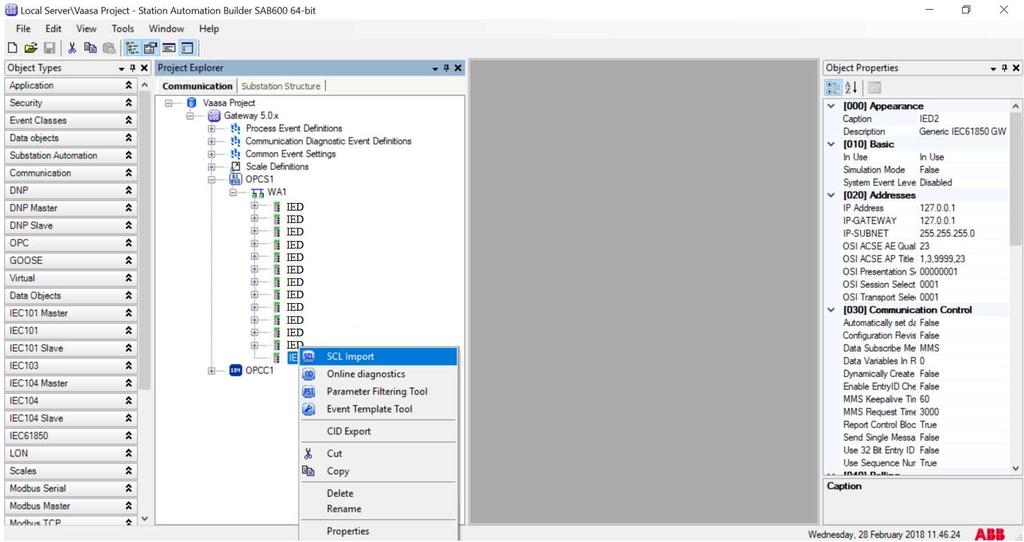Open Properties from the context menu

click(379, 532)
